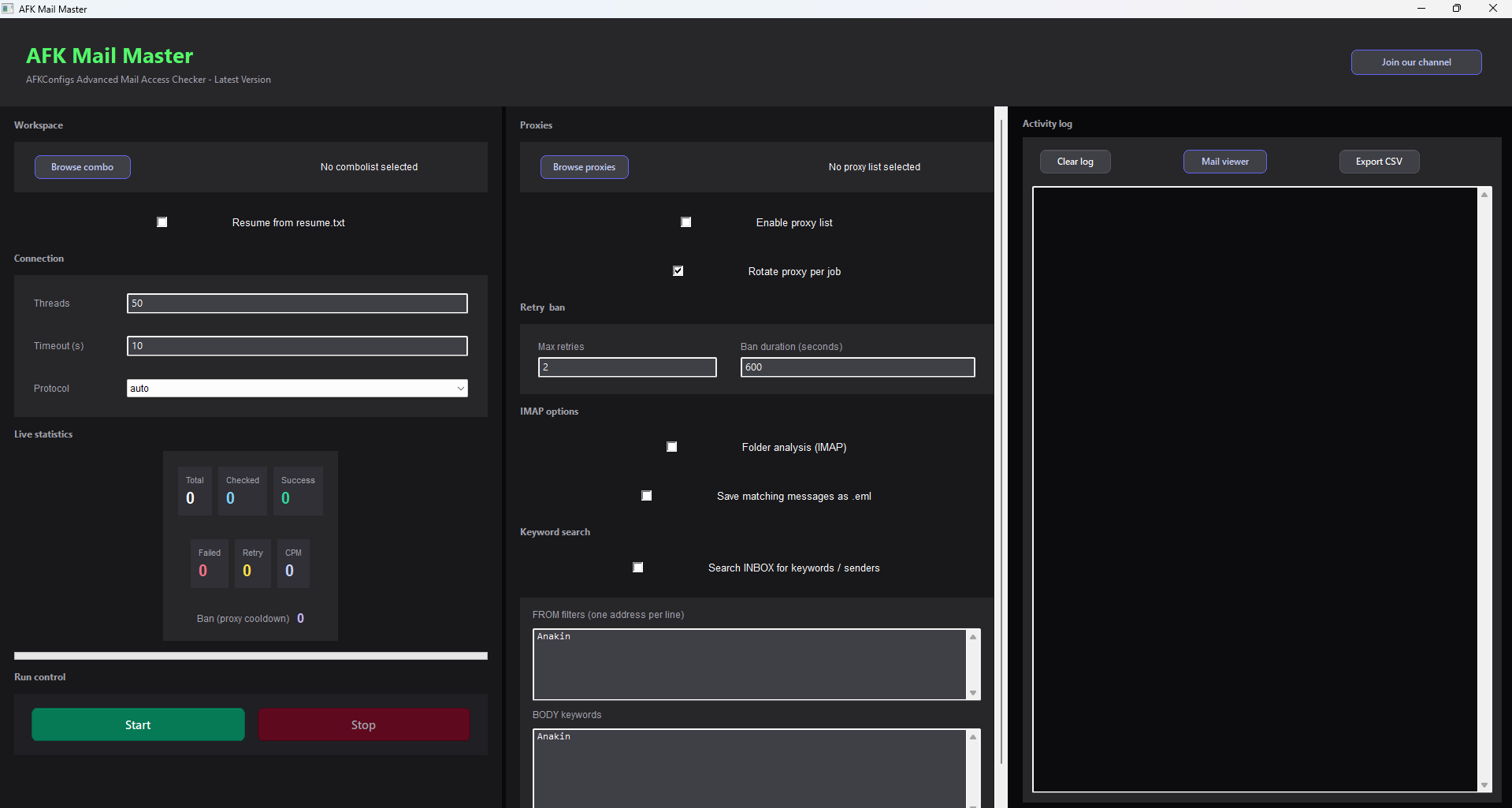The width and height of the screenshot is (1512, 808).
Task: Export results with Export CSV
Action: [x=1380, y=162]
